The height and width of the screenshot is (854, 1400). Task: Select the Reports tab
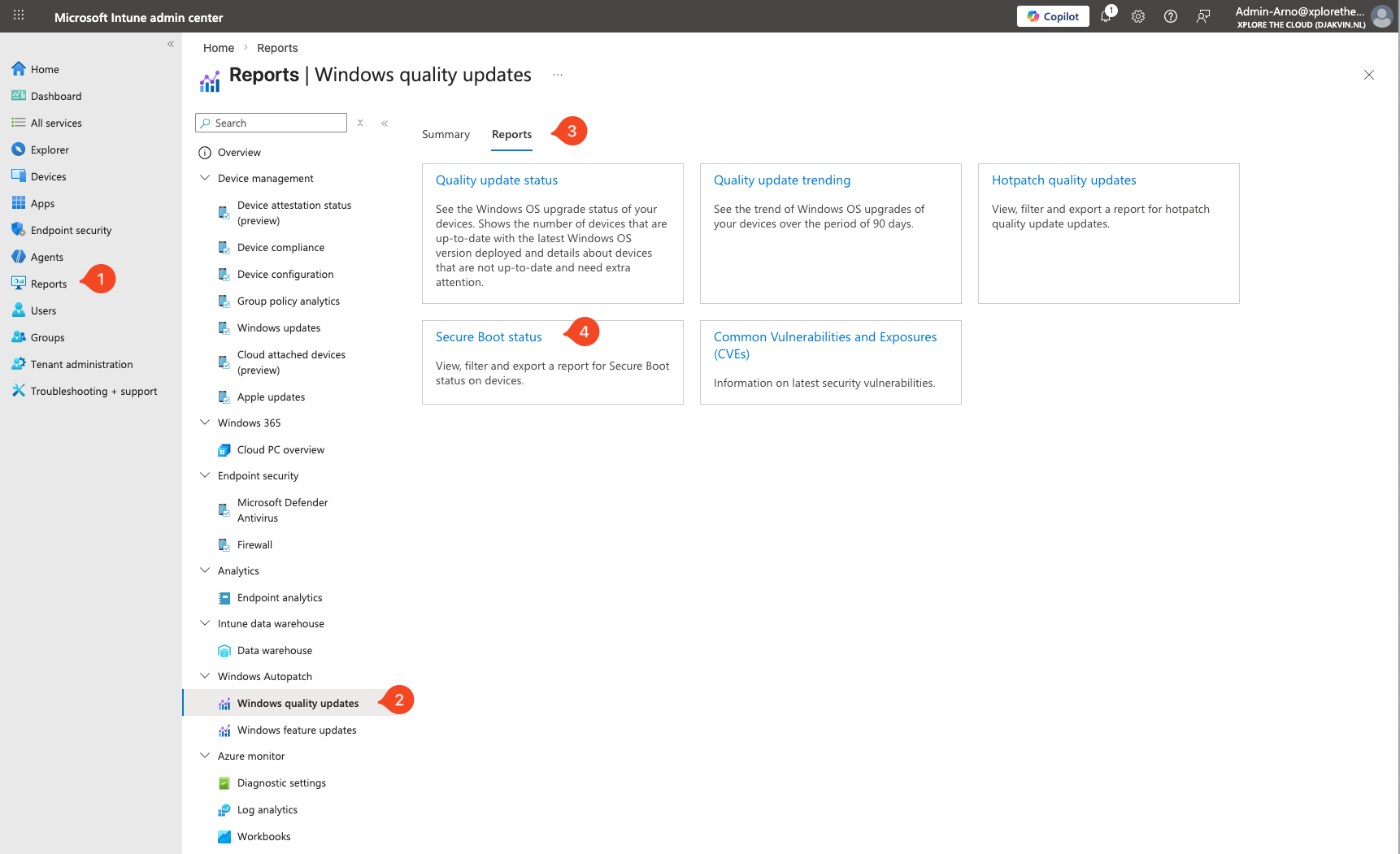coord(511,135)
